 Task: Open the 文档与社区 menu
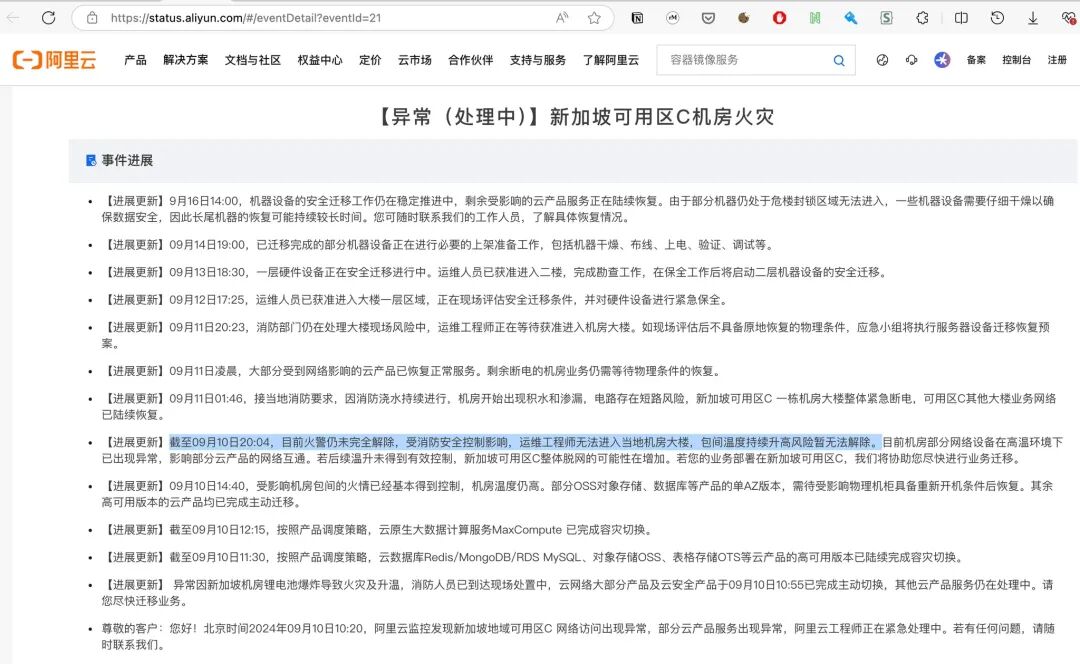[x=253, y=60]
